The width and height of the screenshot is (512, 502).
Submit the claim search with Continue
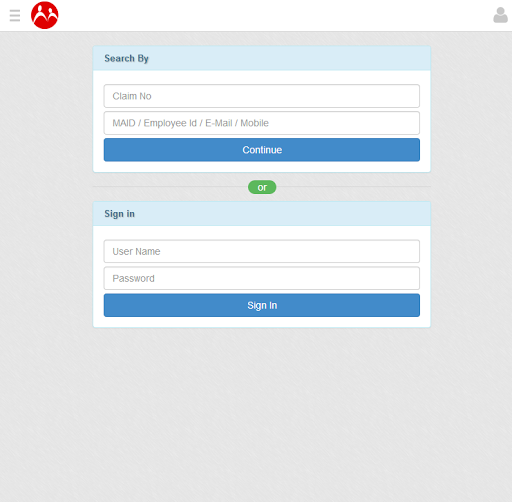pyautogui.click(x=262, y=150)
